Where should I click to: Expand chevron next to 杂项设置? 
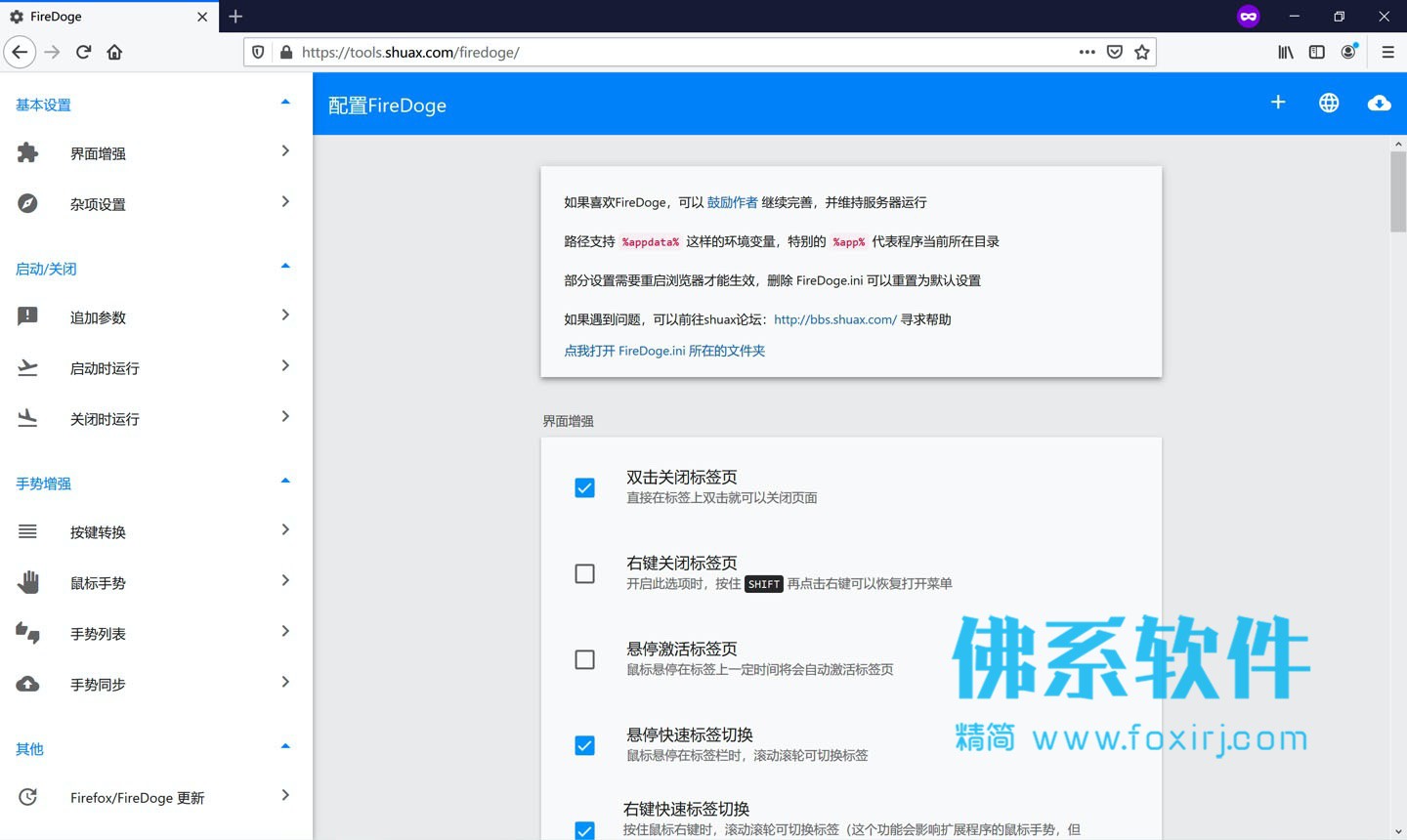[x=285, y=201]
